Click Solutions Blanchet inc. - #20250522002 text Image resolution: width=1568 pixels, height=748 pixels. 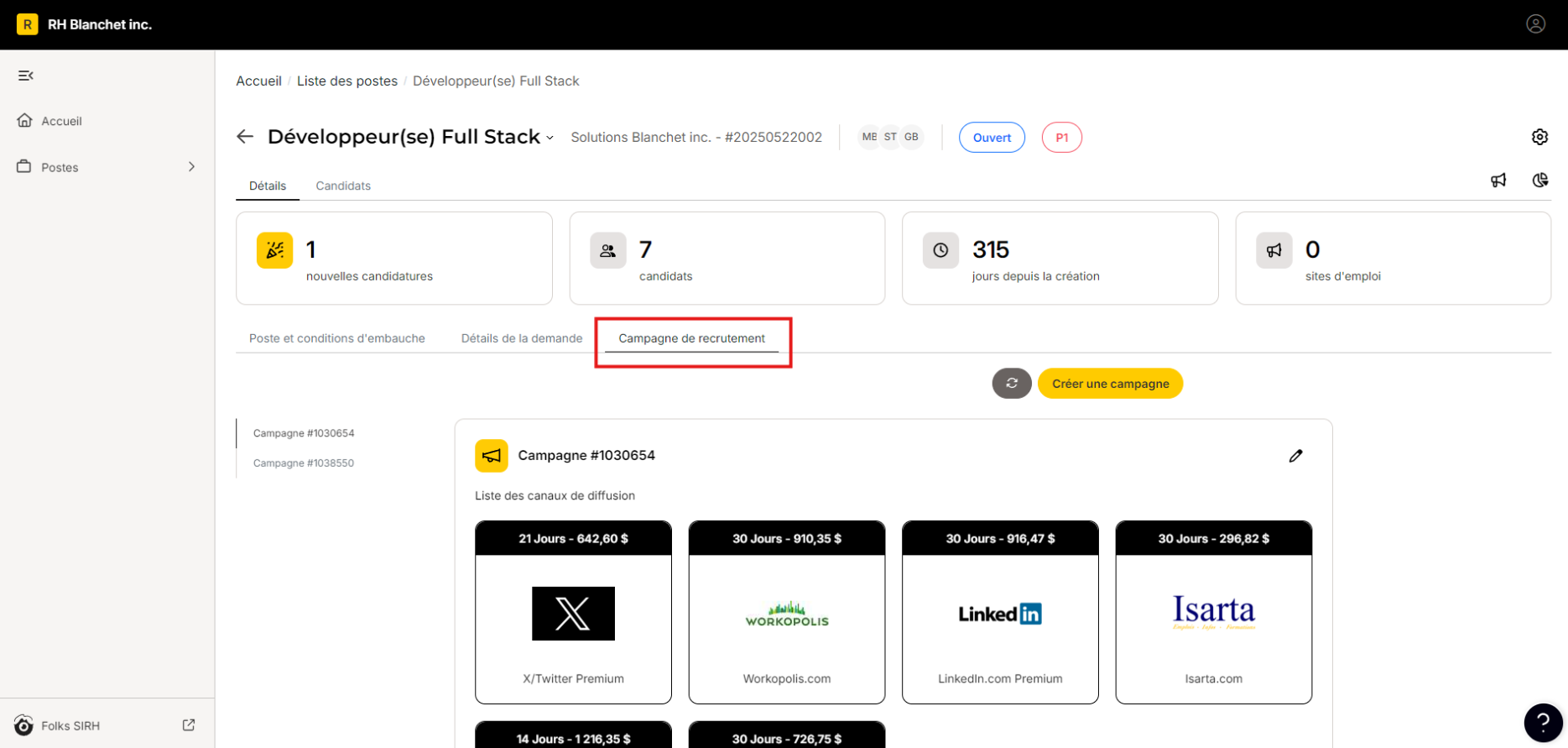click(x=696, y=137)
